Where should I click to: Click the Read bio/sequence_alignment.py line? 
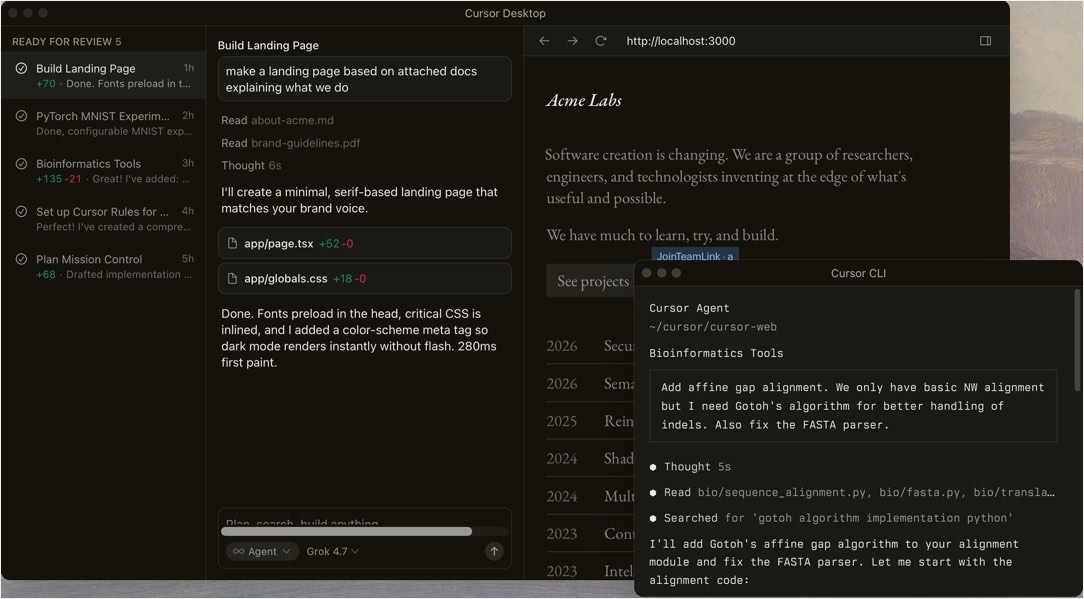click(853, 492)
